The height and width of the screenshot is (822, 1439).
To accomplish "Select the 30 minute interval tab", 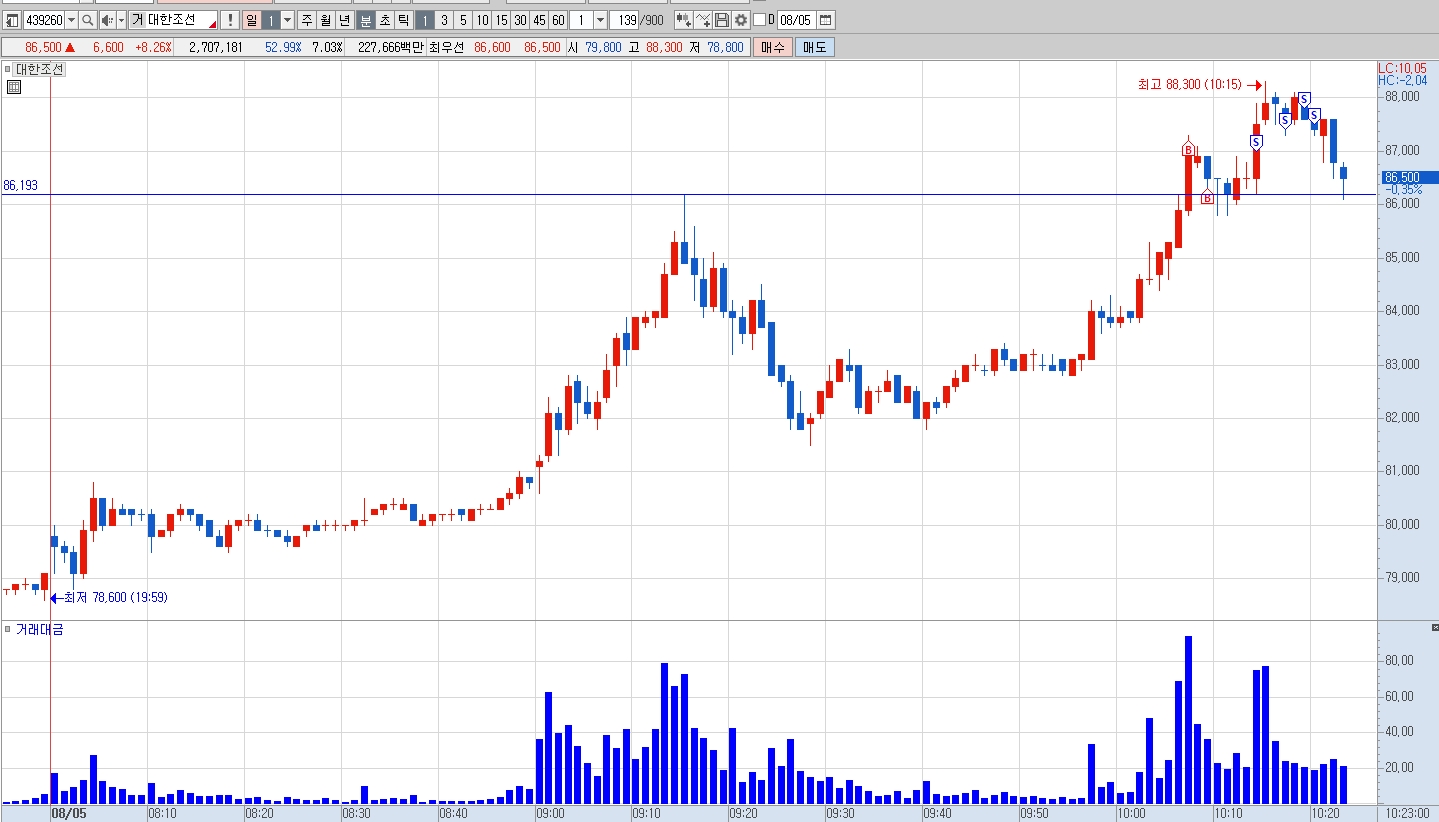I will [x=520, y=20].
